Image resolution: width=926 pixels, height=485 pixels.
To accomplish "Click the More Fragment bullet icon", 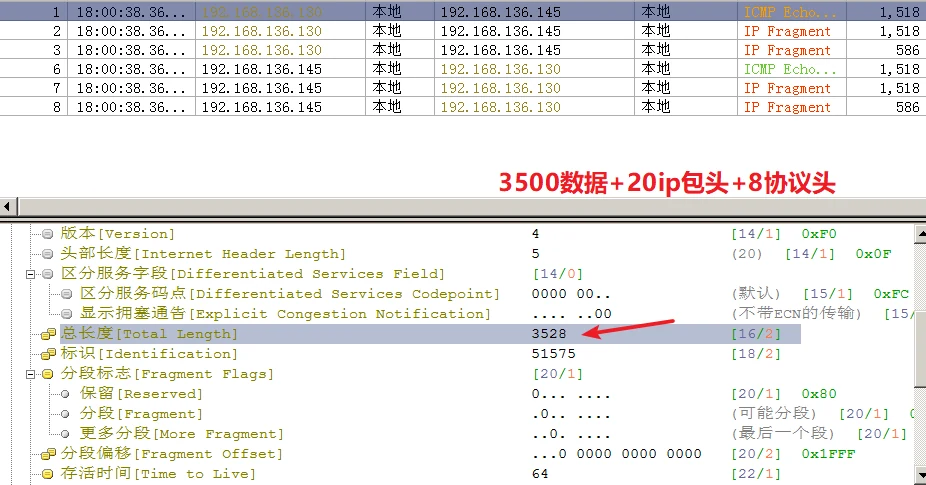I will [66, 434].
